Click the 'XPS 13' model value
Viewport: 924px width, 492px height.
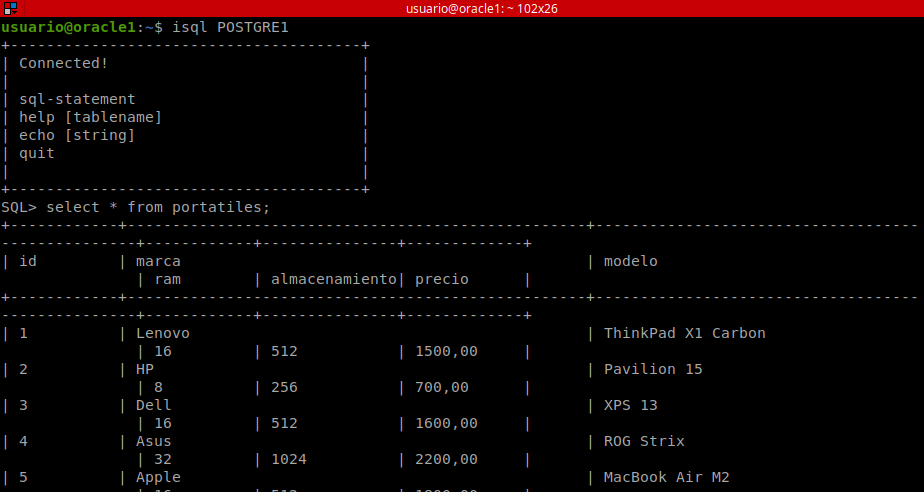point(631,405)
